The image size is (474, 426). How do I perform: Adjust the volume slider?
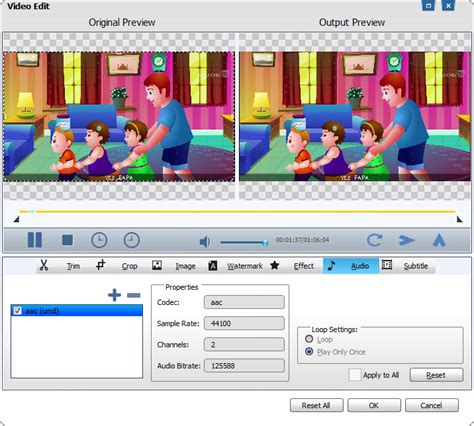[244, 242]
